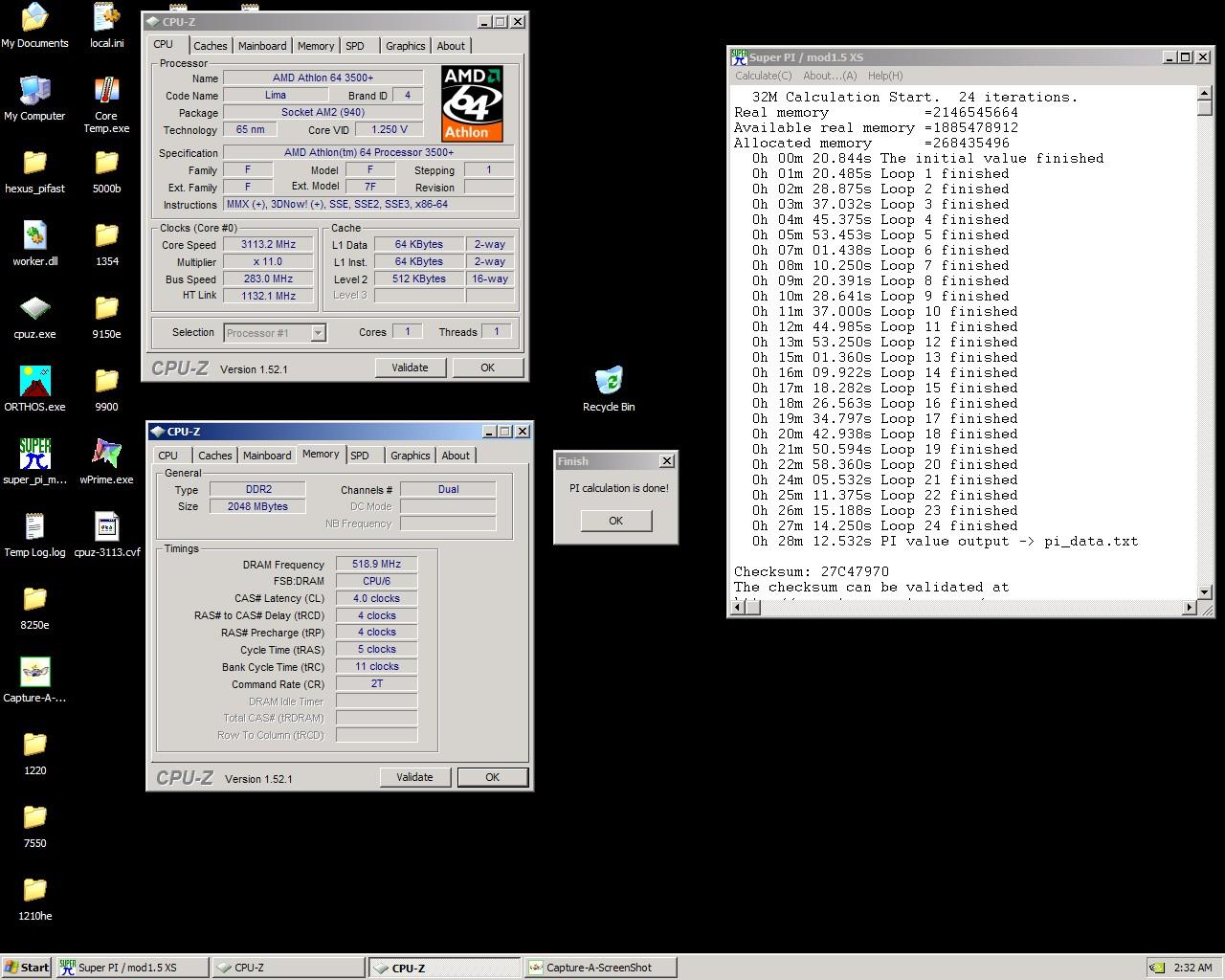
Task: Click the CAS# Latency 4.0 clocks value
Action: coord(376,598)
